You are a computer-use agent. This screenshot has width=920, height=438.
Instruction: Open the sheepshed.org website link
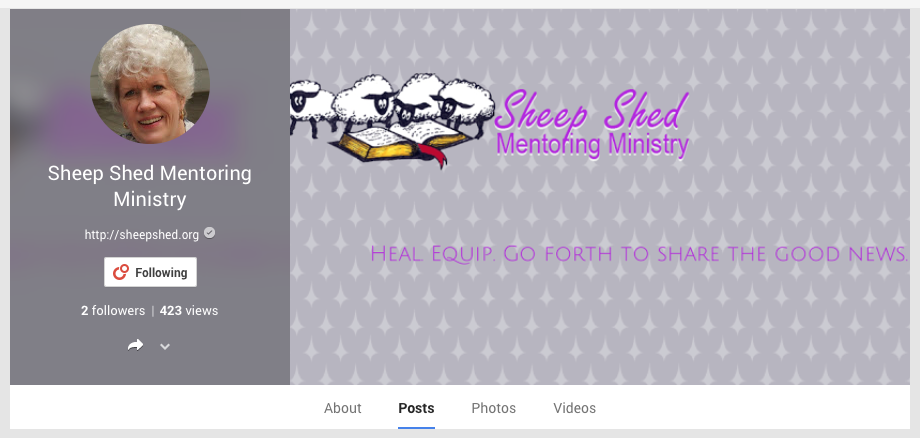141,235
